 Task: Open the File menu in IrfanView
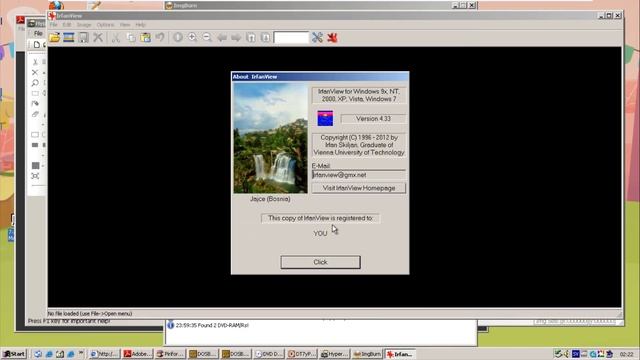pyautogui.click(x=53, y=25)
